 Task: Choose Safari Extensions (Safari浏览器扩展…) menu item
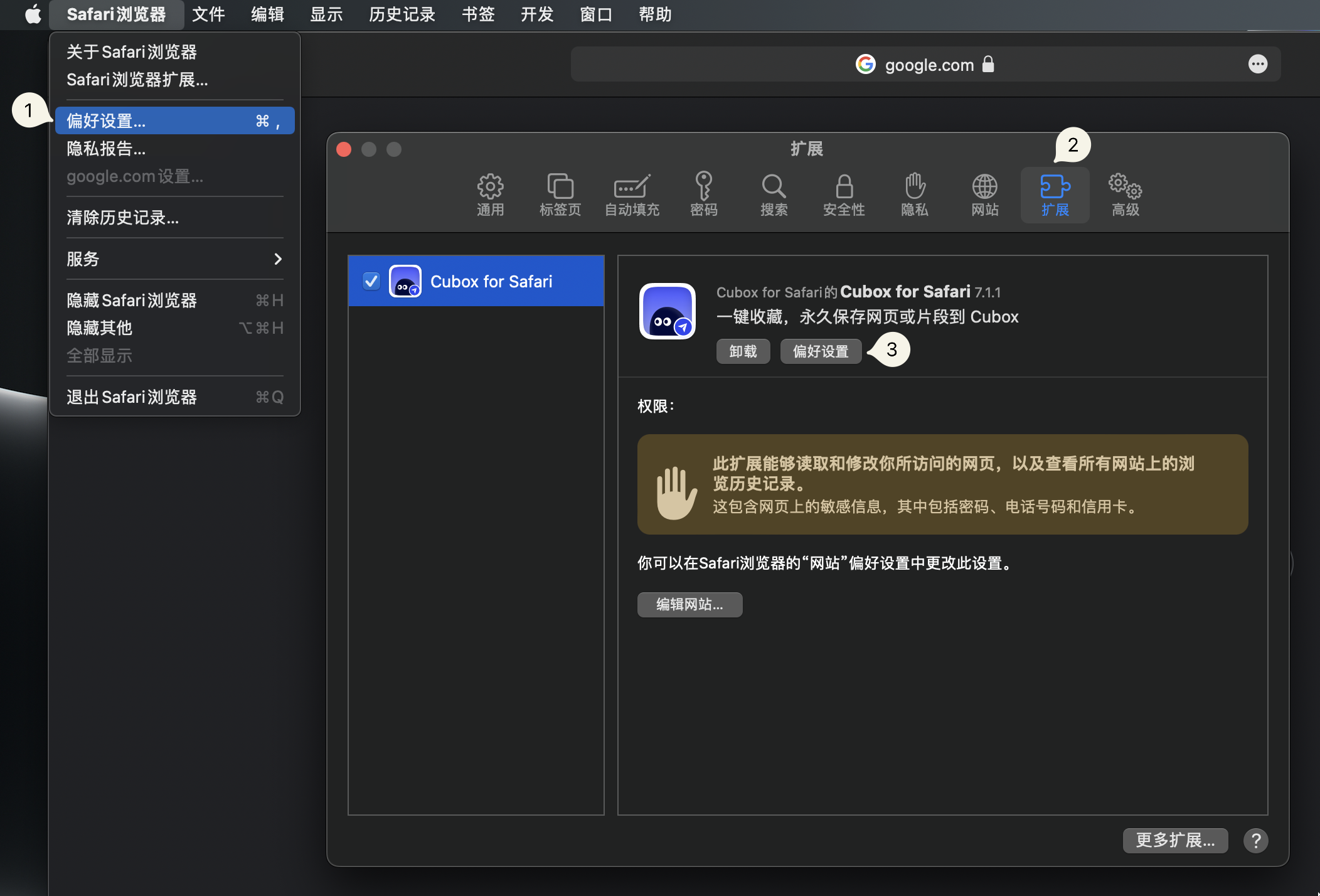tap(175, 80)
